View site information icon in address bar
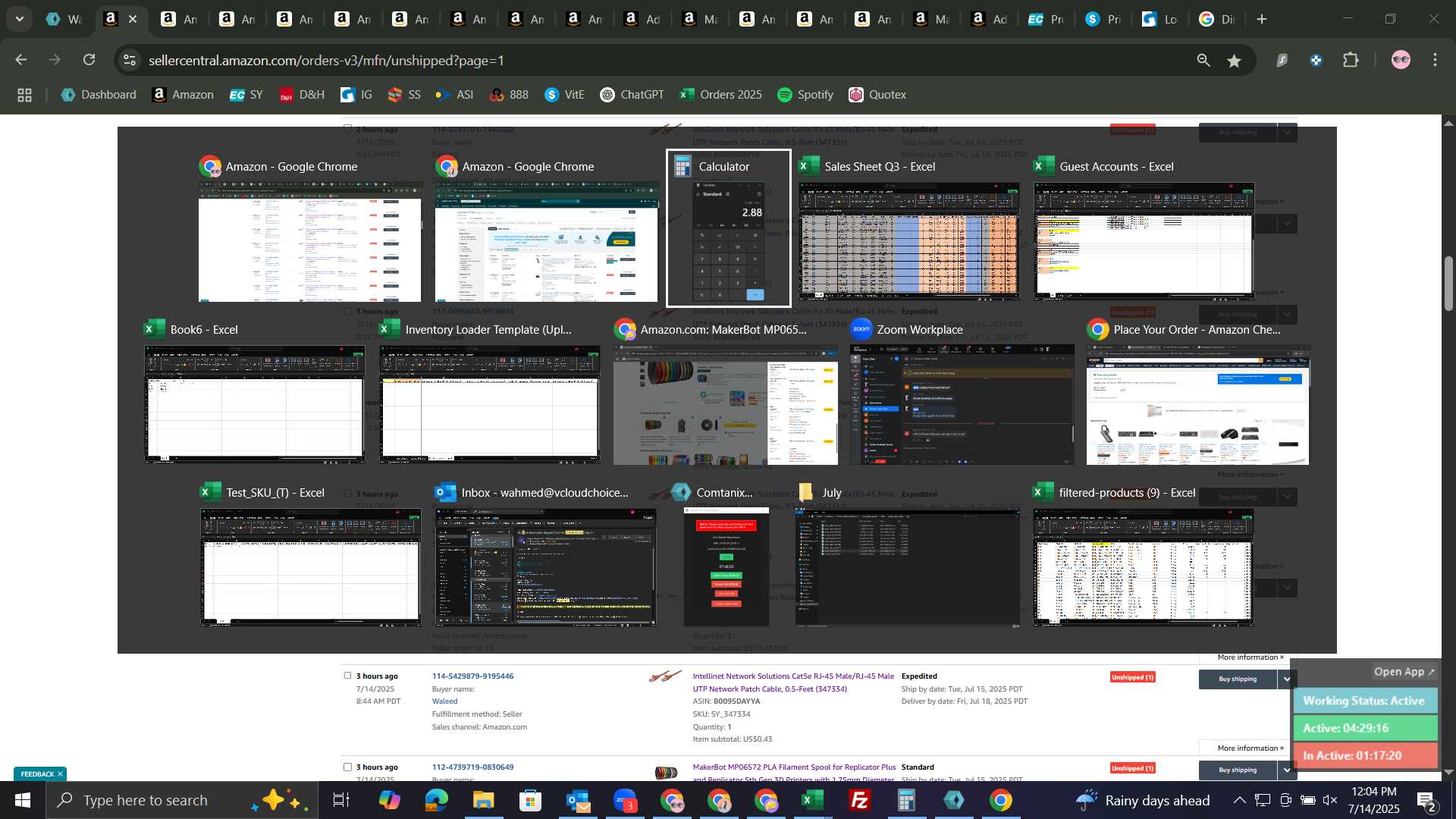Screen dimensions: 1456x819 (130, 60)
